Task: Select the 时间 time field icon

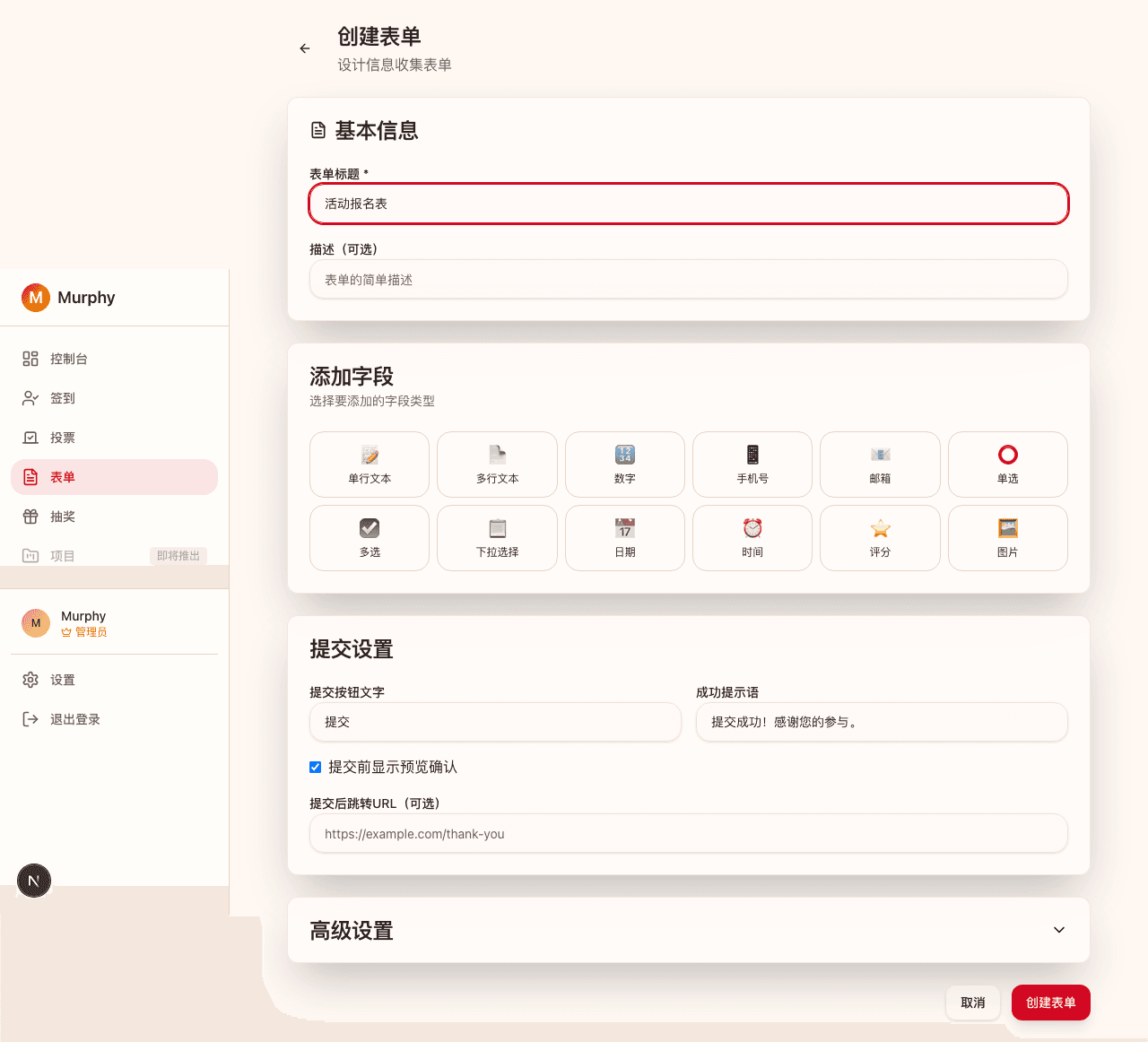Action: 752,538
